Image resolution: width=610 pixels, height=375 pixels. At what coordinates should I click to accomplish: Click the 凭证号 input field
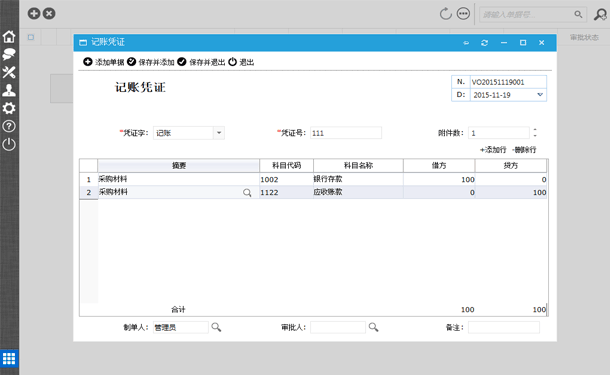click(x=346, y=133)
